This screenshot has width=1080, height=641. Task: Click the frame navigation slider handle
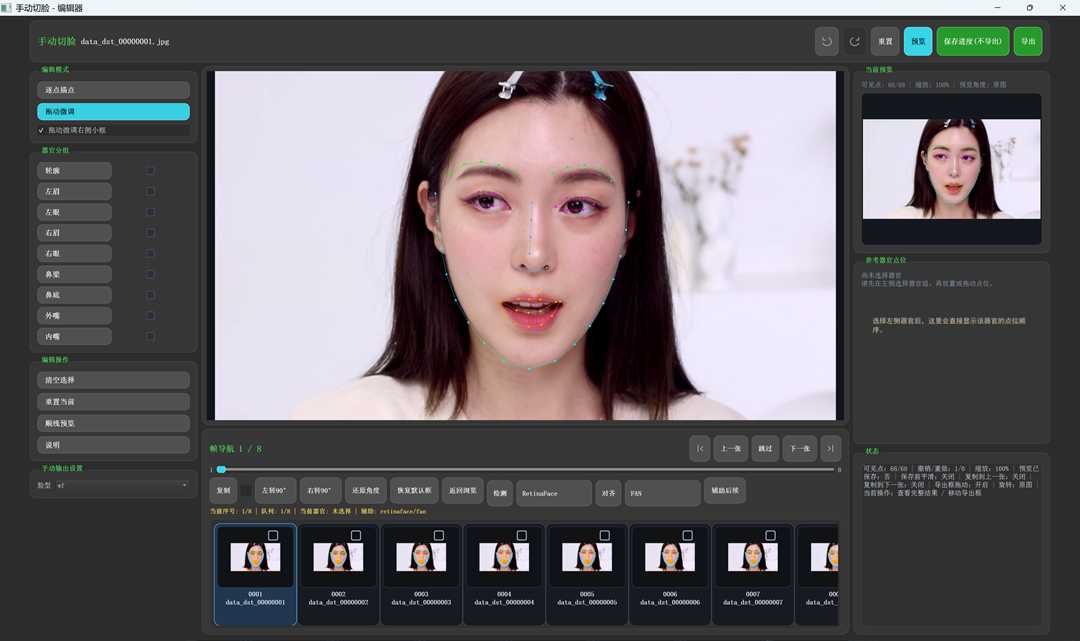[x=221, y=470]
